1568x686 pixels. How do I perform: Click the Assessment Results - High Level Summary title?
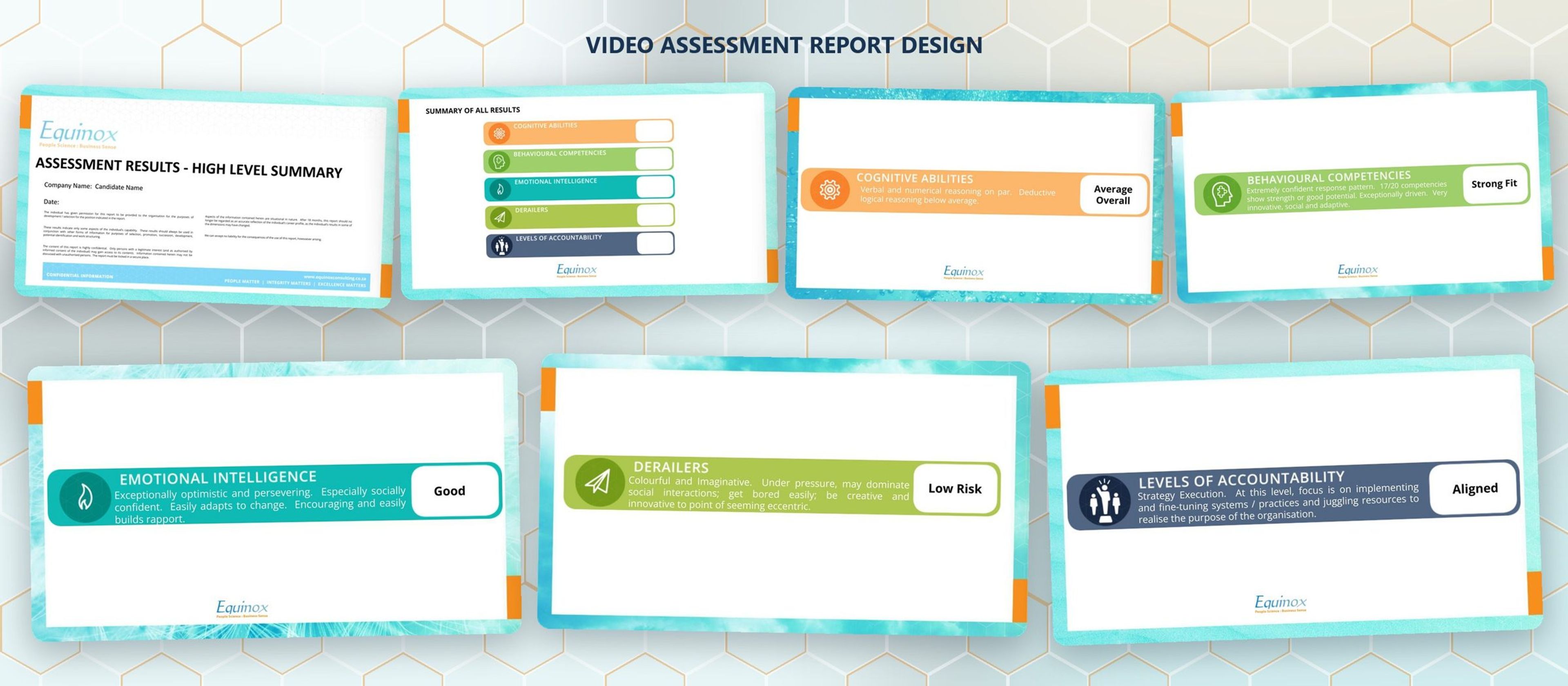[x=189, y=168]
